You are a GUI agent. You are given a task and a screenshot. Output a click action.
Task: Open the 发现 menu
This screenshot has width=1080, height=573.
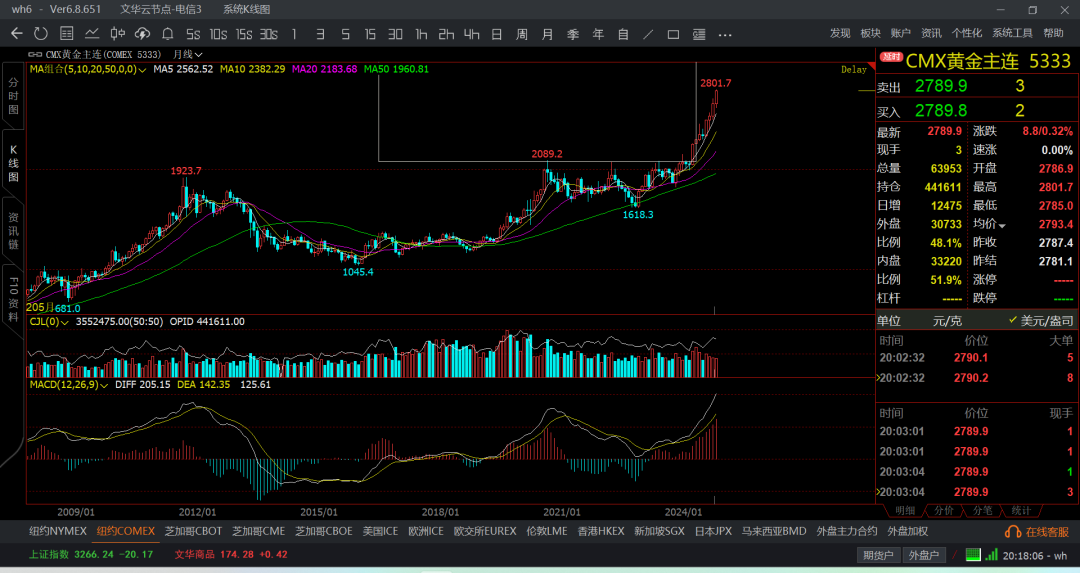(x=840, y=33)
